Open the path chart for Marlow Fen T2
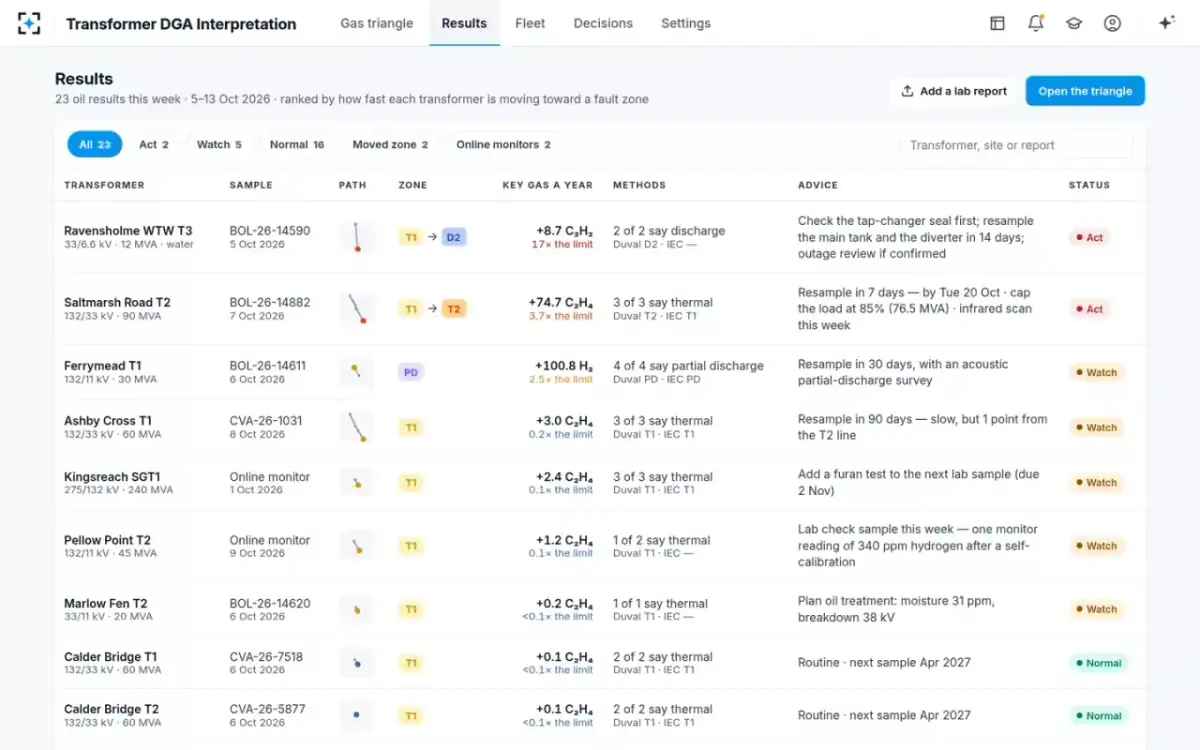1200x750 pixels. [357, 609]
